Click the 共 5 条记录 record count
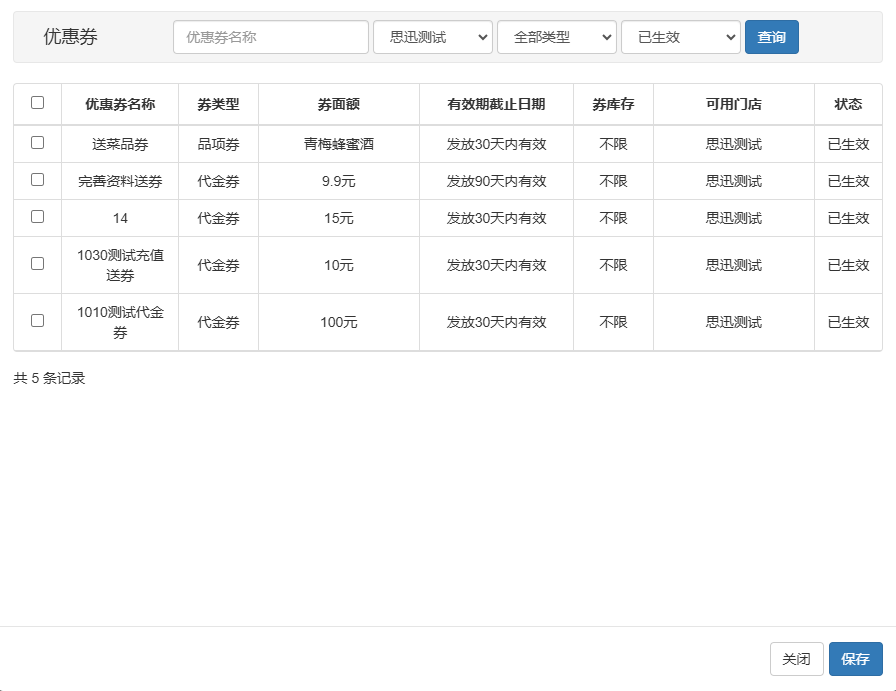The width and height of the screenshot is (896, 691). [x=50, y=378]
